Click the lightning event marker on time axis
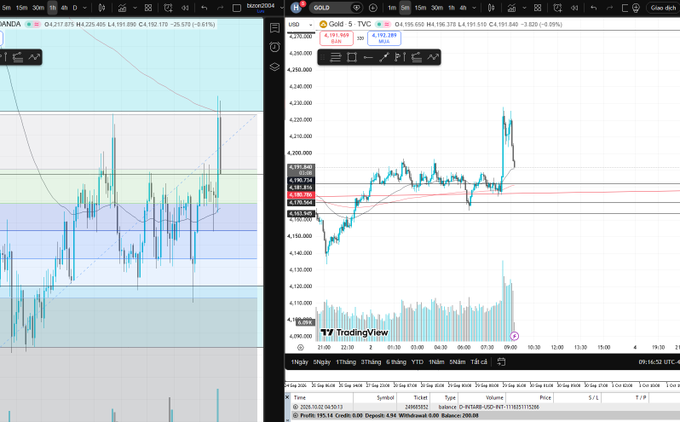 coord(514,336)
